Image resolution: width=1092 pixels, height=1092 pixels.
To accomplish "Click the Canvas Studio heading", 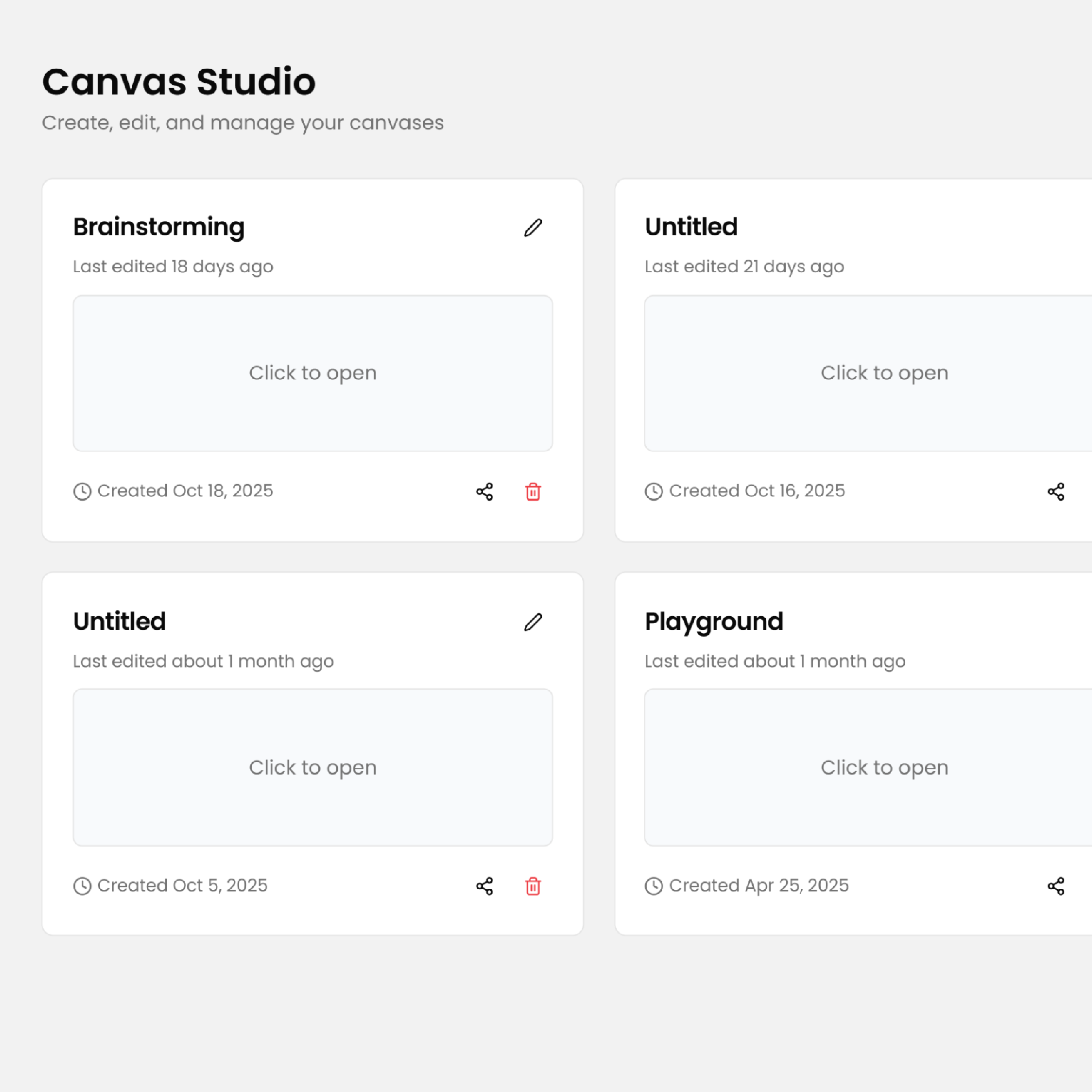I will pos(179,81).
